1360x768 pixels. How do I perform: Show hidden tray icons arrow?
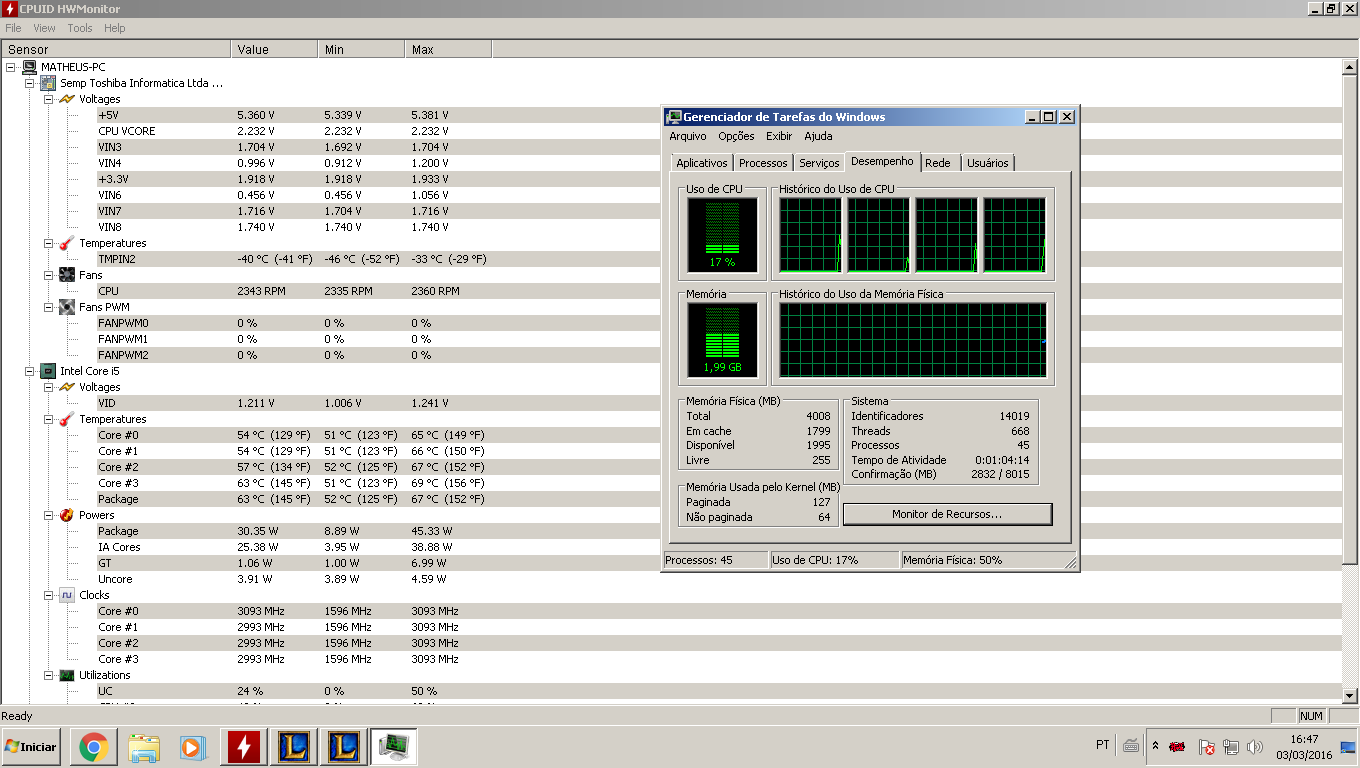click(1156, 746)
